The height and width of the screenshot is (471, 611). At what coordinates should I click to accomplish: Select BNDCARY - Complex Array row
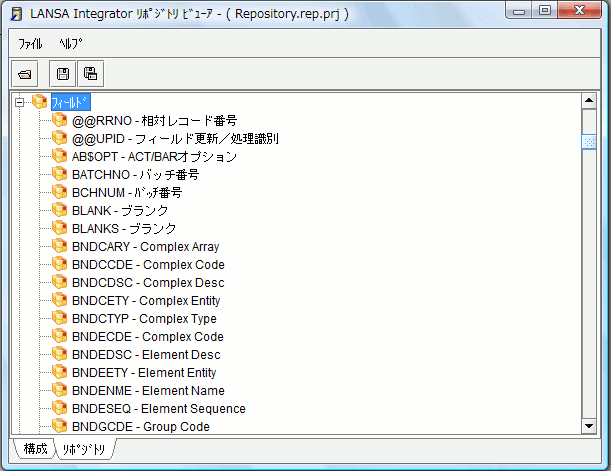pos(146,246)
